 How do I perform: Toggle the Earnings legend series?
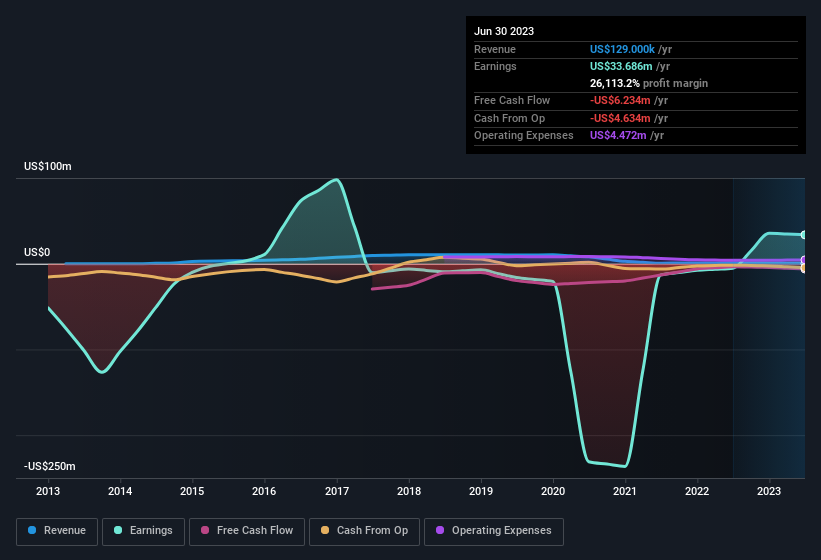142,531
